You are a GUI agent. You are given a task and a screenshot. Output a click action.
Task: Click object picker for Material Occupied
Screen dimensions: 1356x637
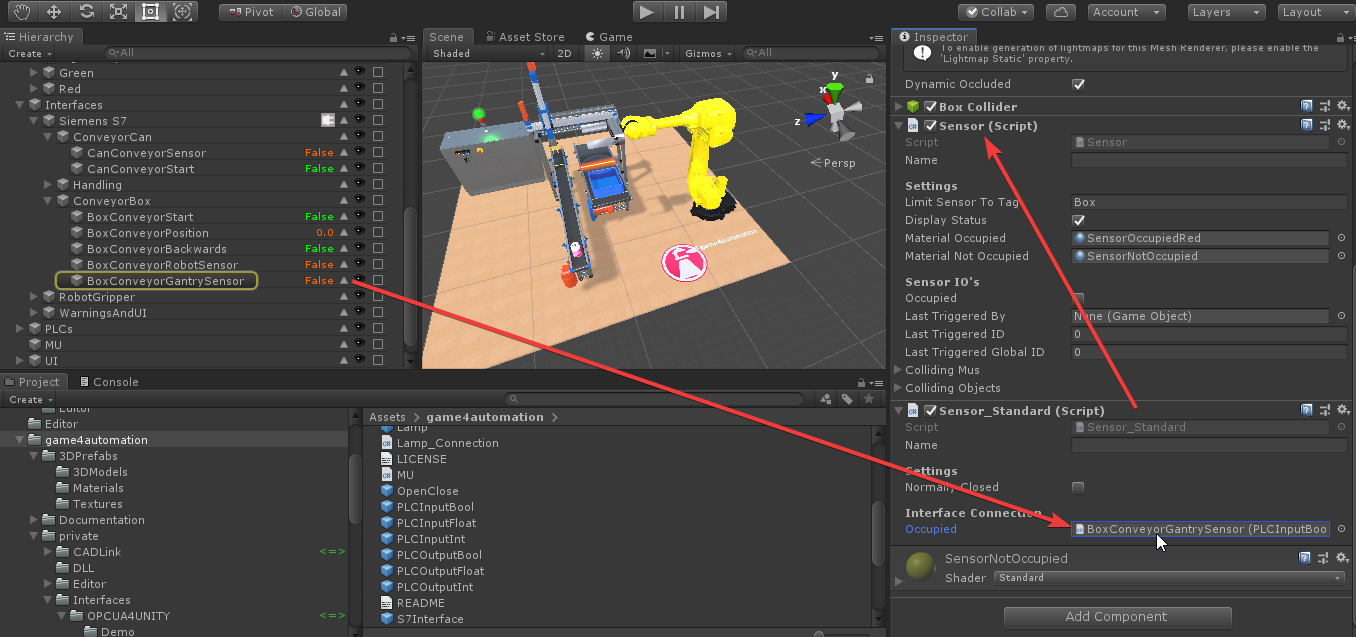tap(1341, 238)
